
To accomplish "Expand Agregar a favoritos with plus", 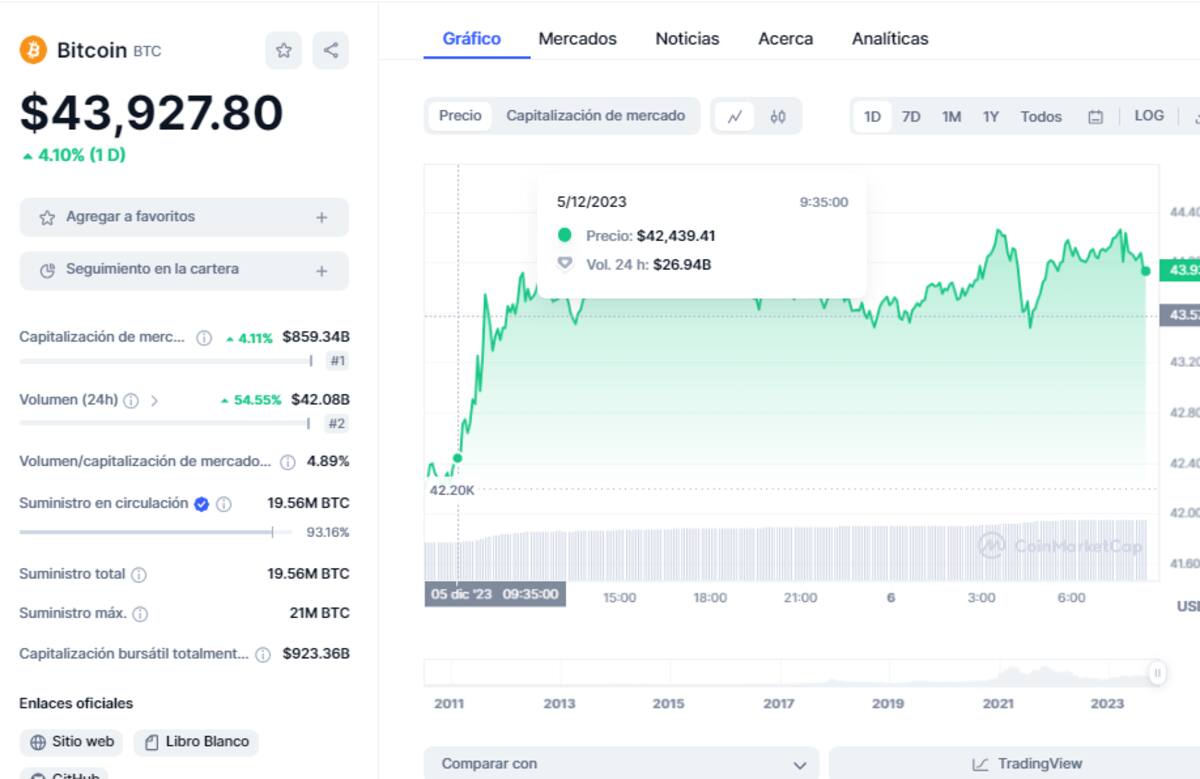I will (321, 217).
